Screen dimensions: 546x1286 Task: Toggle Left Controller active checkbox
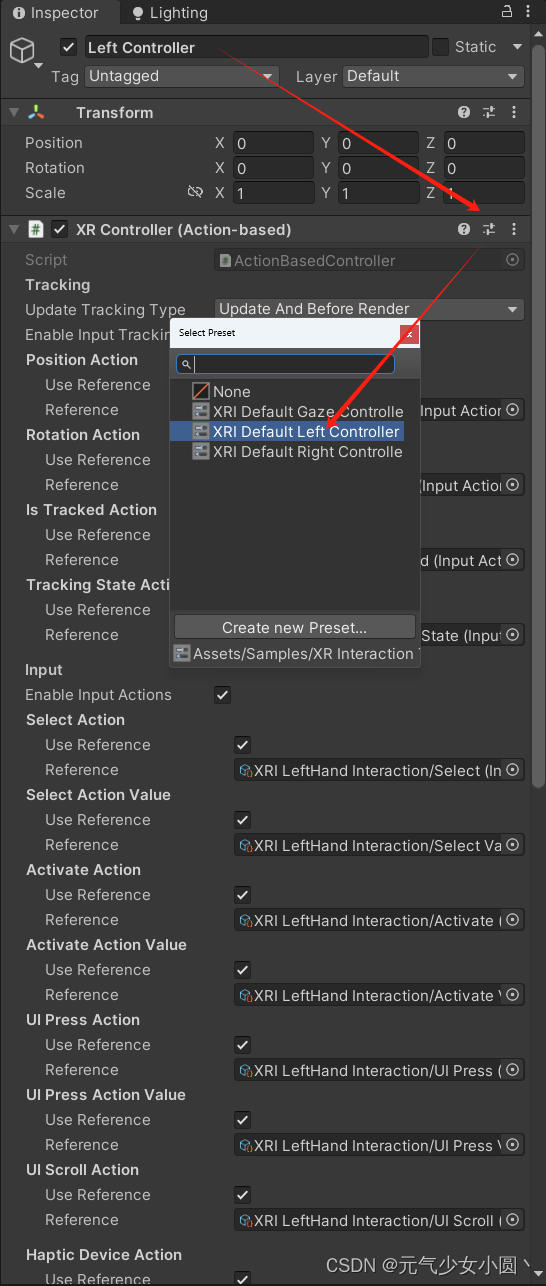click(68, 47)
